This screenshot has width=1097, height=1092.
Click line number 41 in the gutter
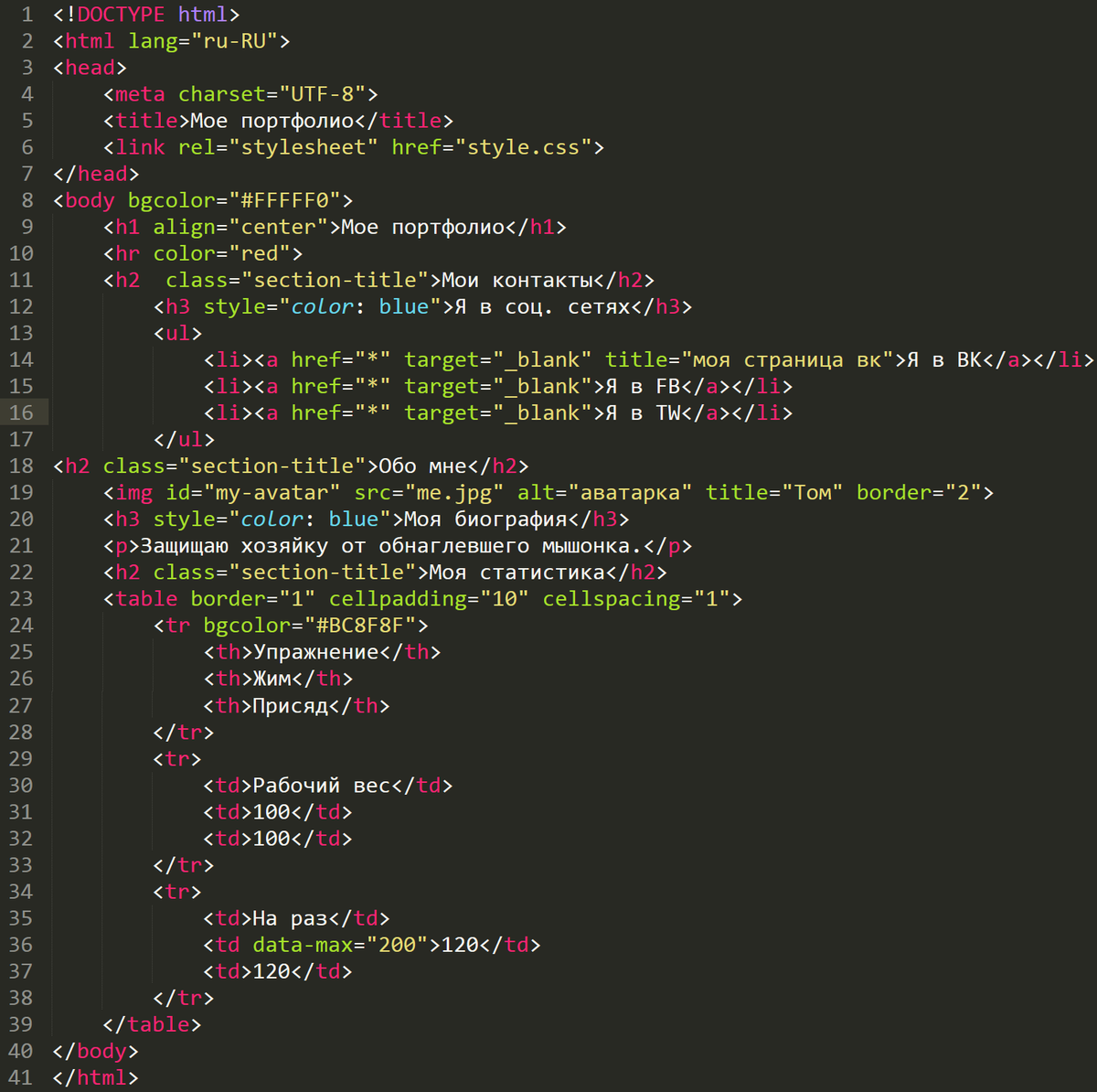[x=21, y=1077]
